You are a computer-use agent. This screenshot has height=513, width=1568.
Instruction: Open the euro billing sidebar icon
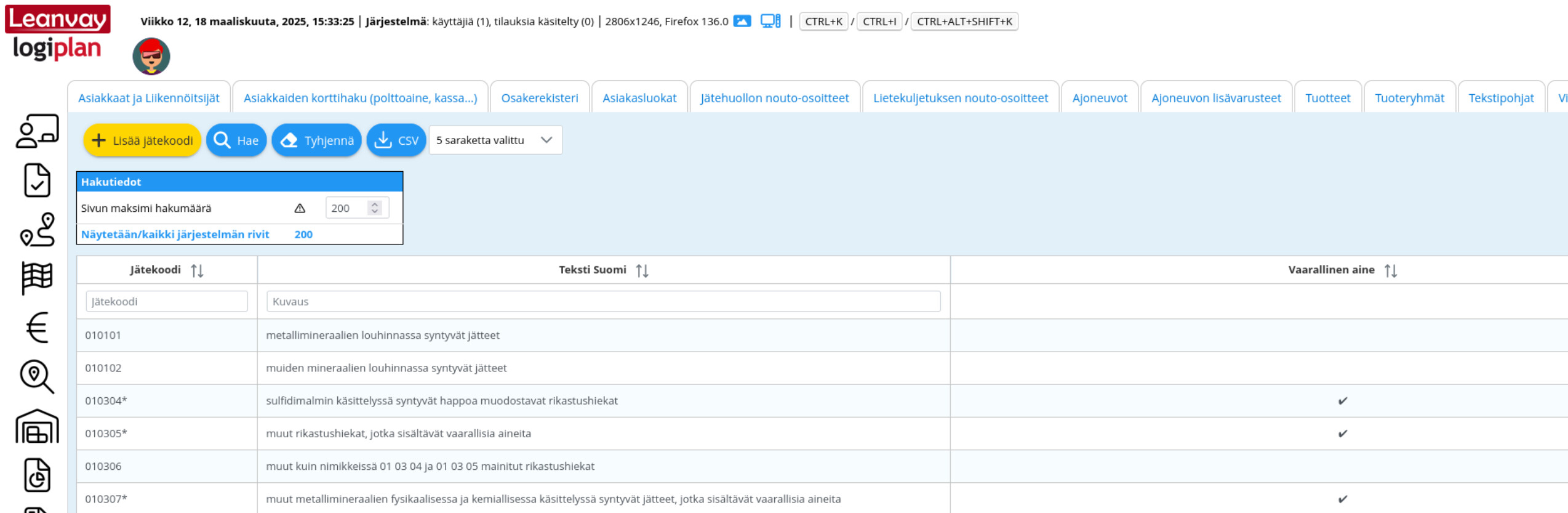click(37, 327)
